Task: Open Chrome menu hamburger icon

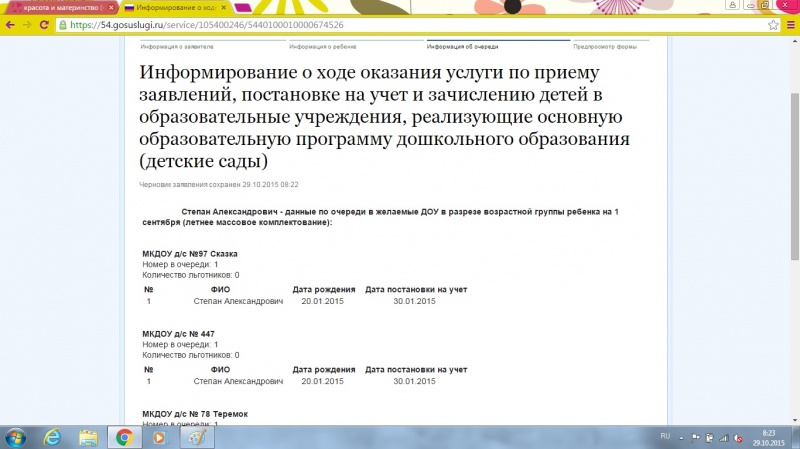Action: click(x=790, y=25)
